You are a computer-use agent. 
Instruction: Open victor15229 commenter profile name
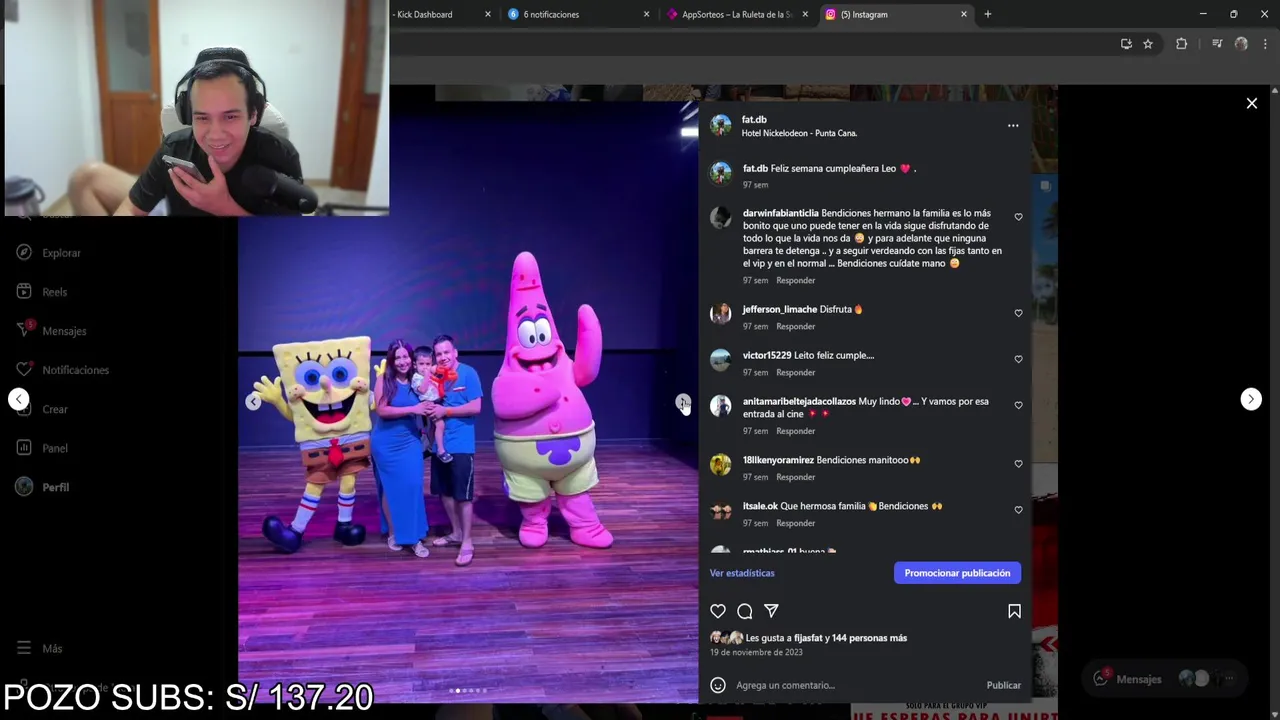click(x=767, y=355)
